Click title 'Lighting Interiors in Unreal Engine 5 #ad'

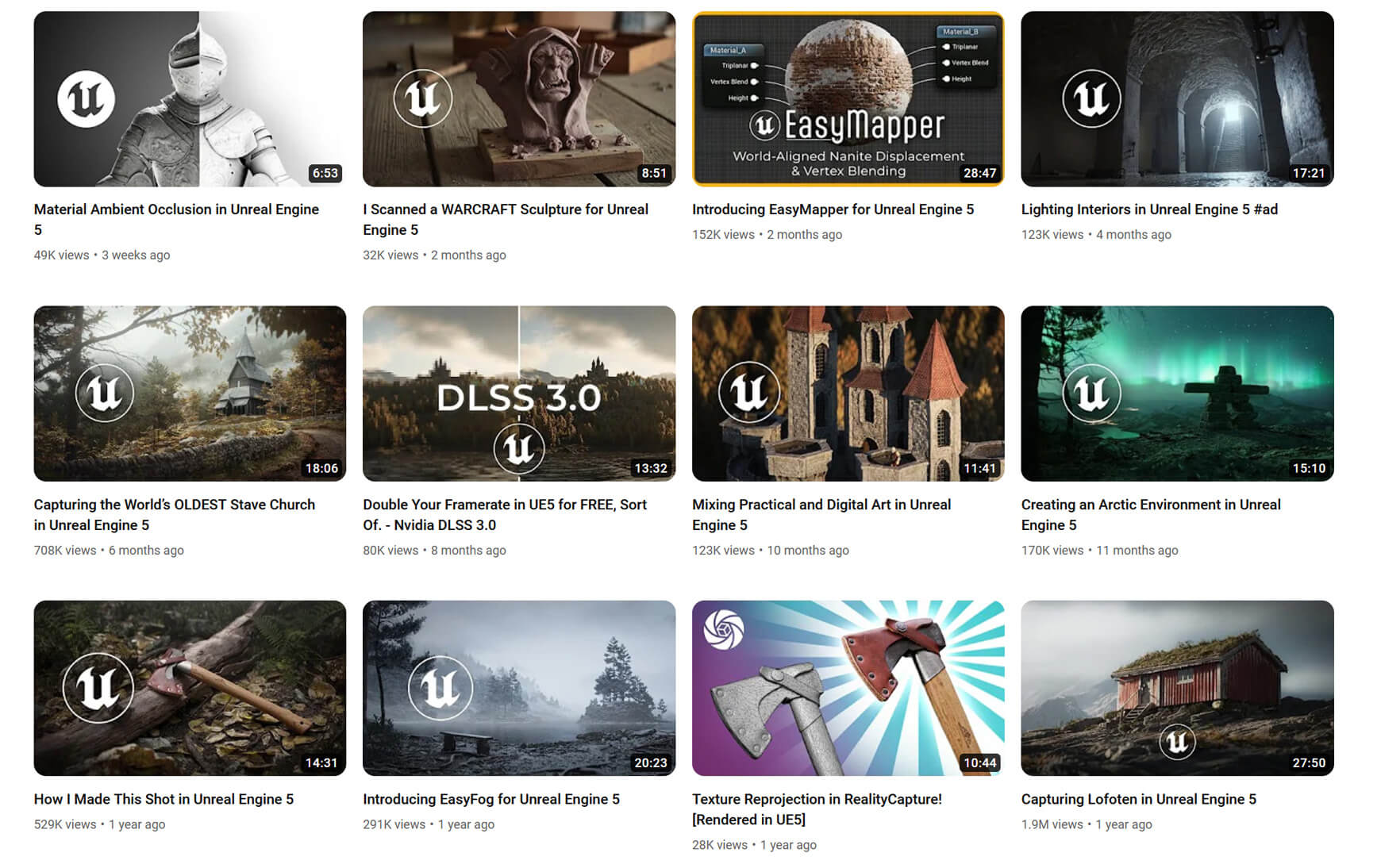click(1149, 209)
